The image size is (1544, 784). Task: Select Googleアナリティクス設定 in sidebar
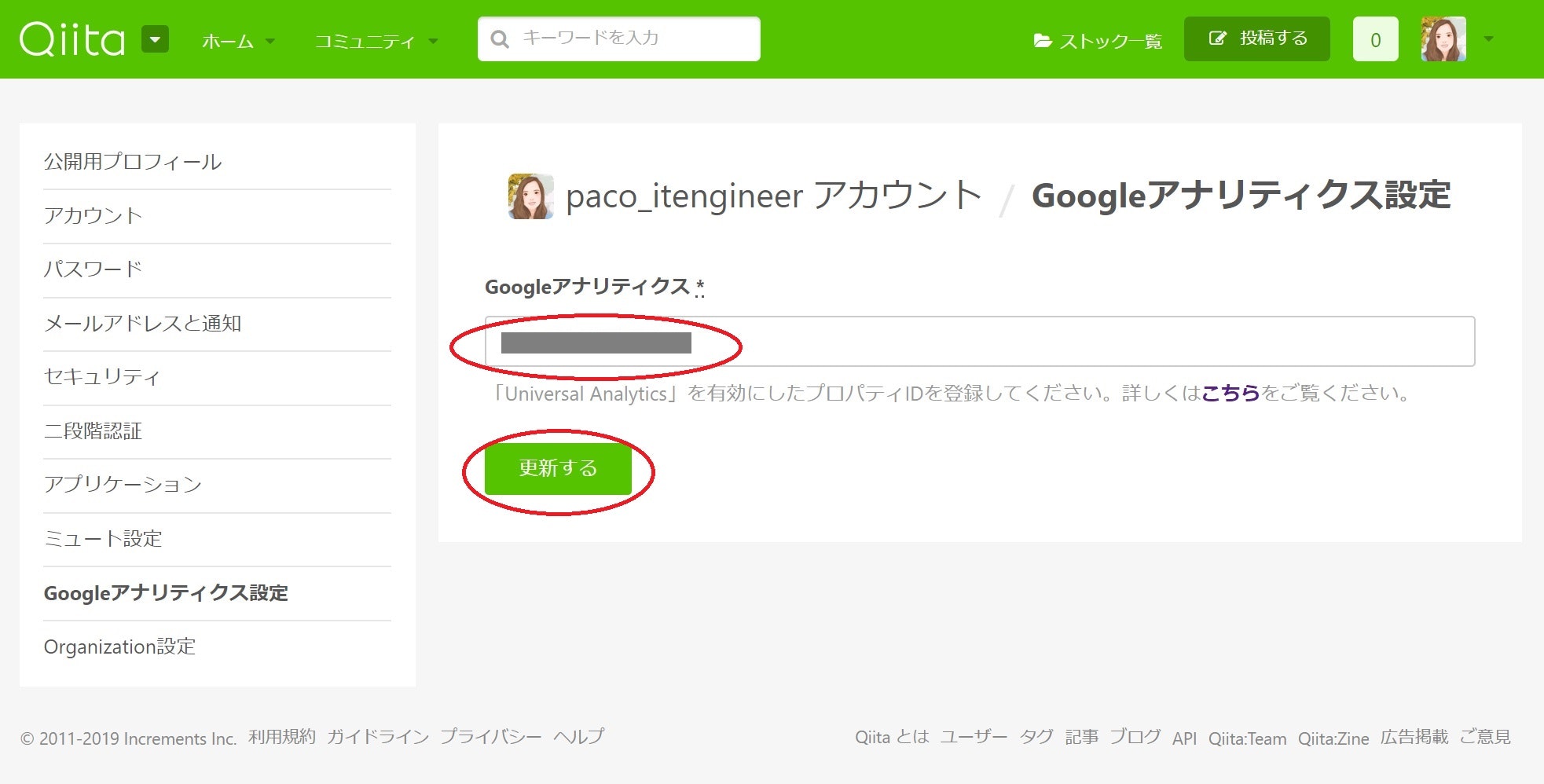[166, 593]
